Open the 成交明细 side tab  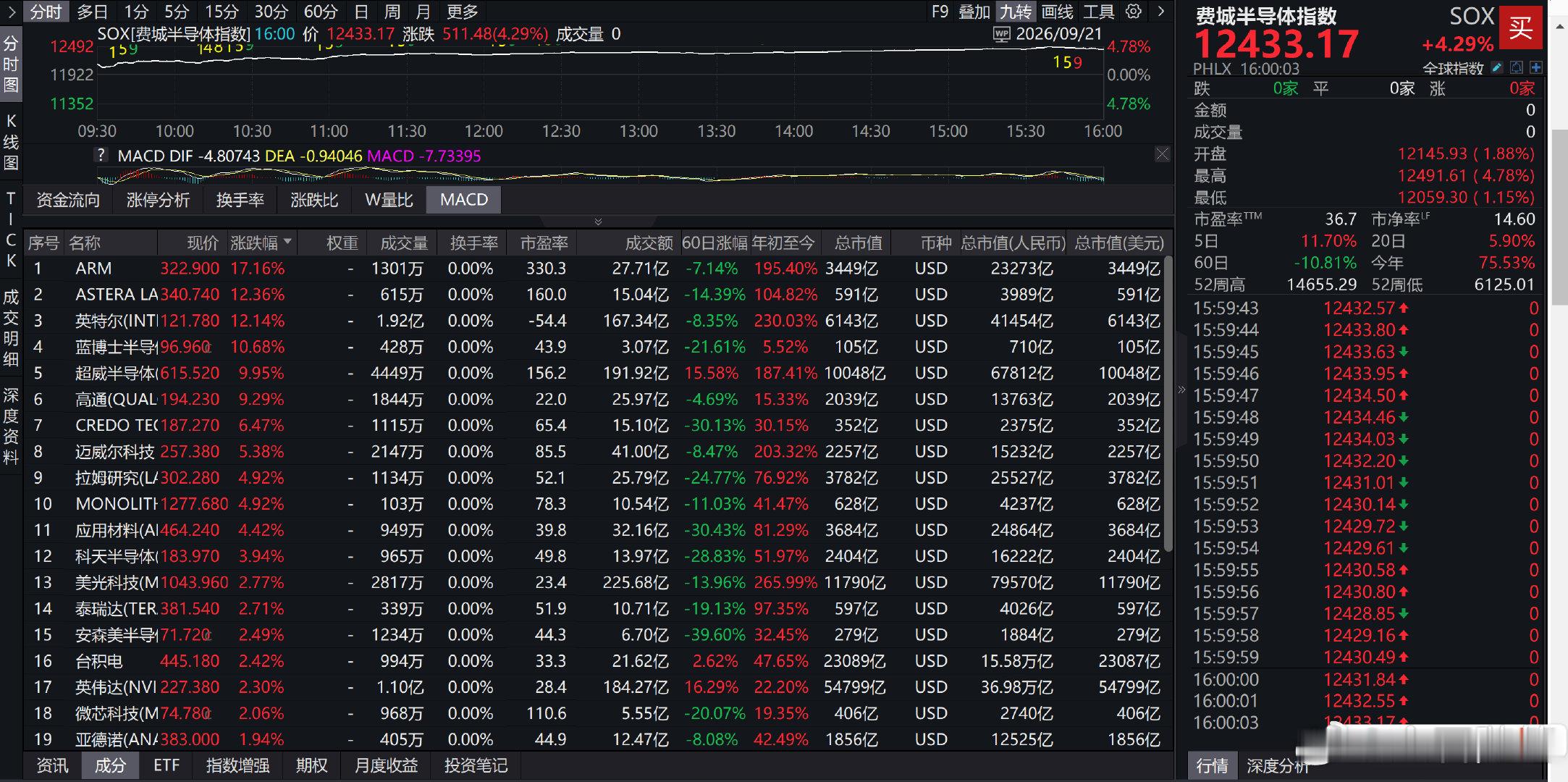click(x=11, y=327)
